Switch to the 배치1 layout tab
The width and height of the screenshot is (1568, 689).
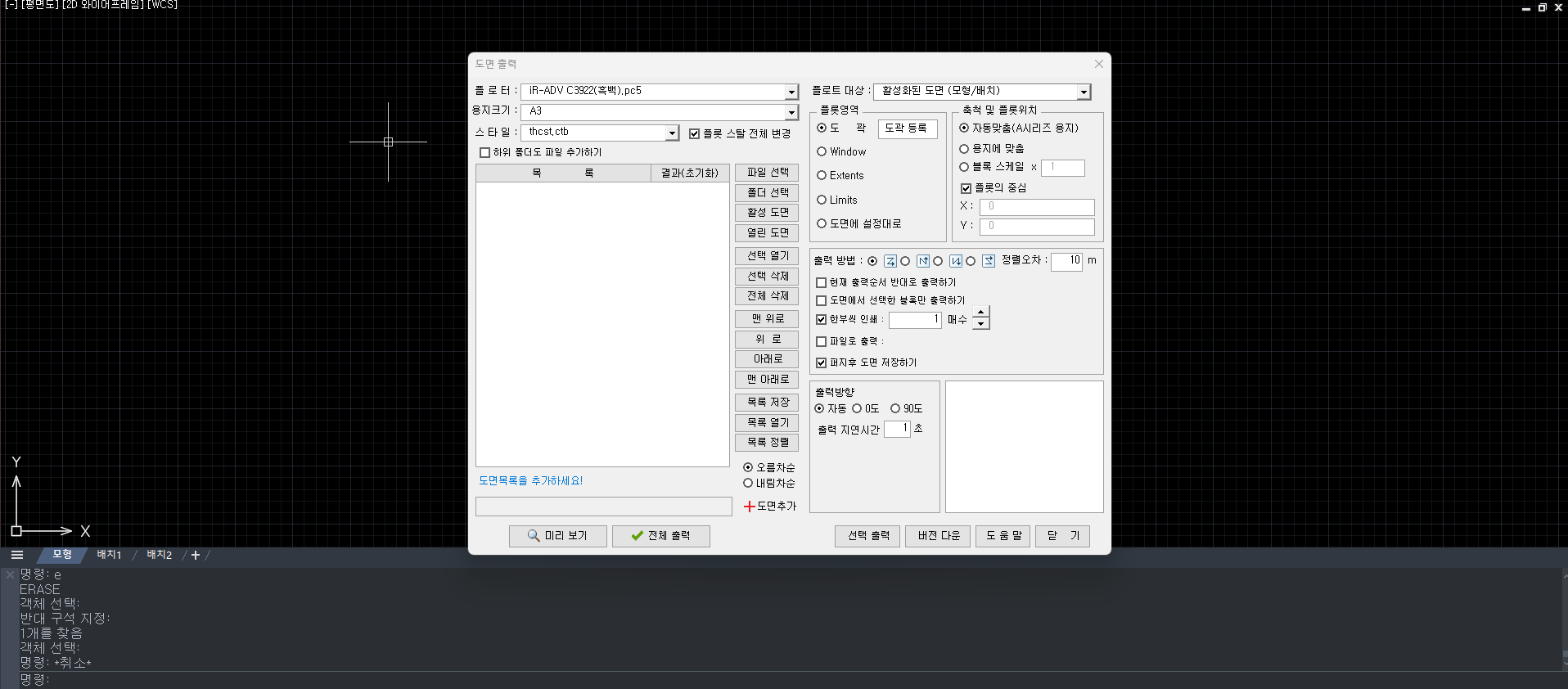pyautogui.click(x=109, y=555)
